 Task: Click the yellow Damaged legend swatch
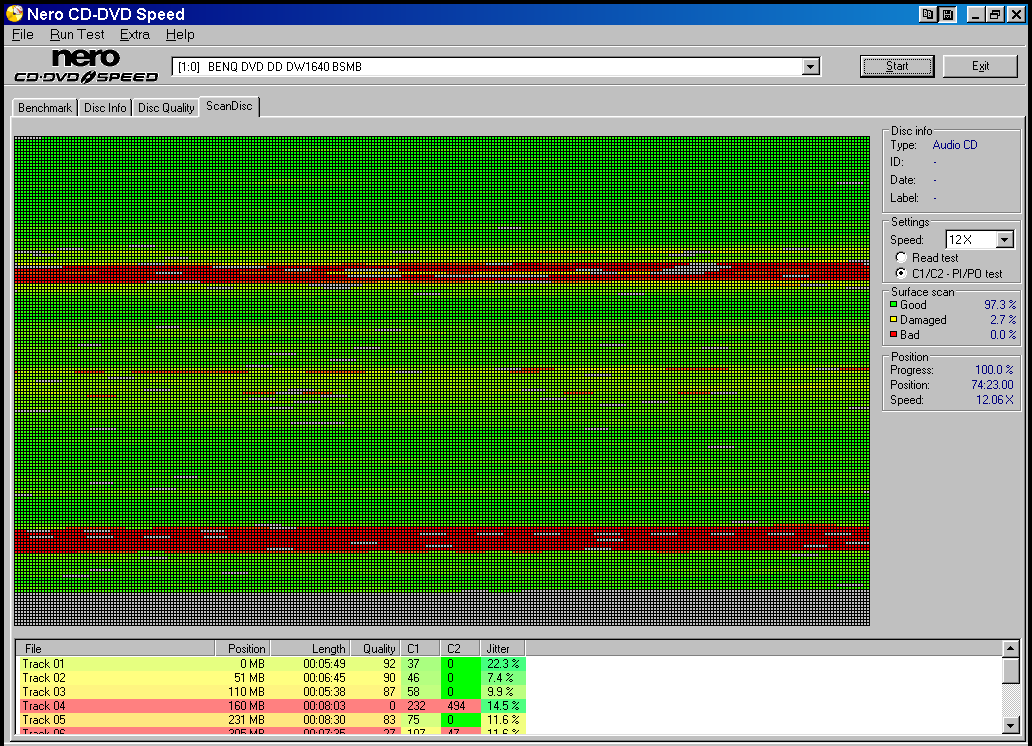tap(894, 319)
